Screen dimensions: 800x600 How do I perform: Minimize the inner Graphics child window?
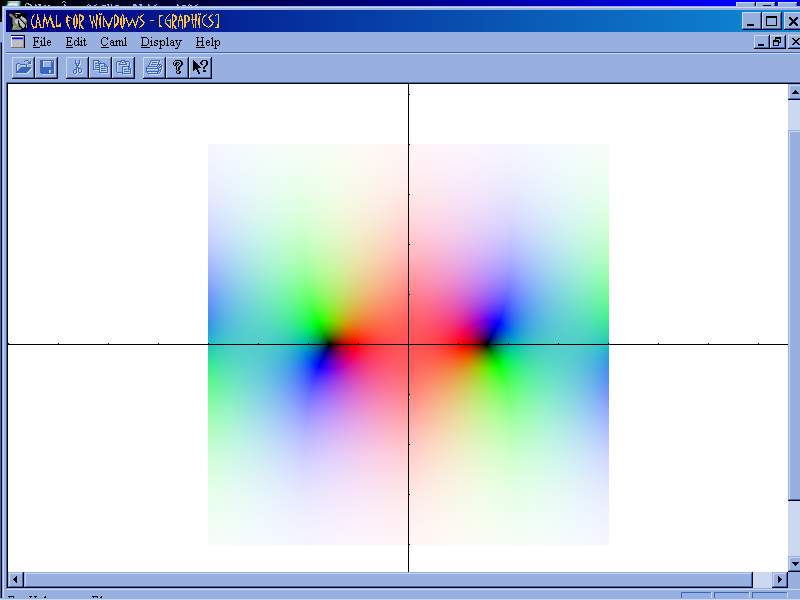[x=762, y=42]
